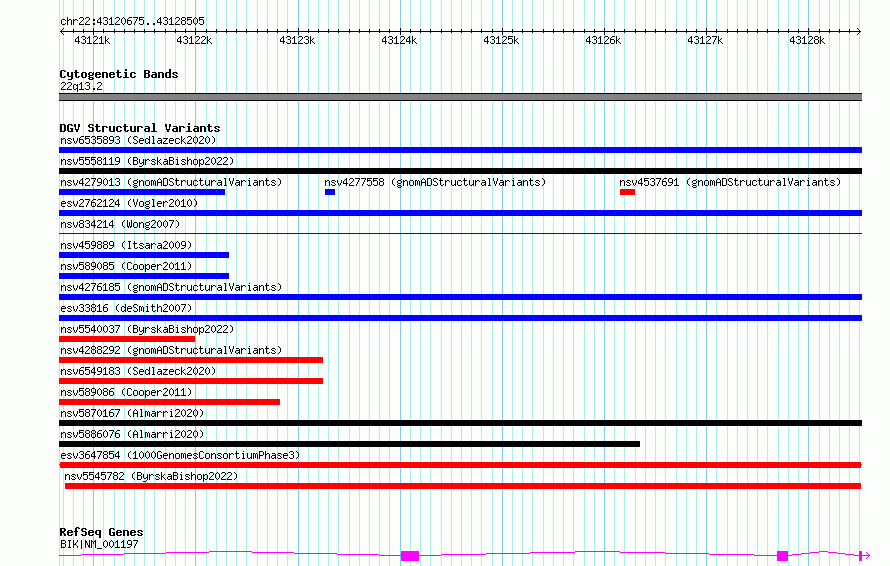Viewport: 890px width, 566px height.
Task: Select the blue nsv4279013 variant bar
Action: (142, 192)
